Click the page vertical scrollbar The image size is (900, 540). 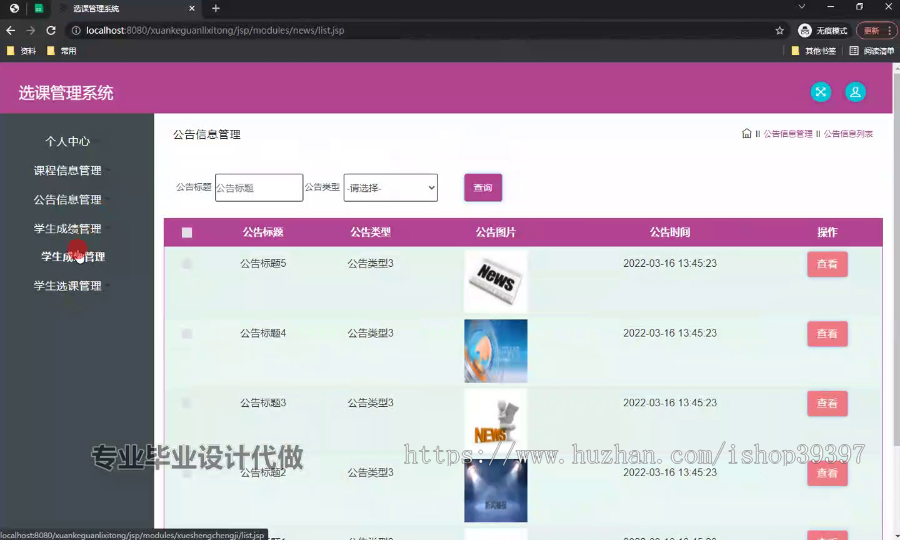pos(896,258)
